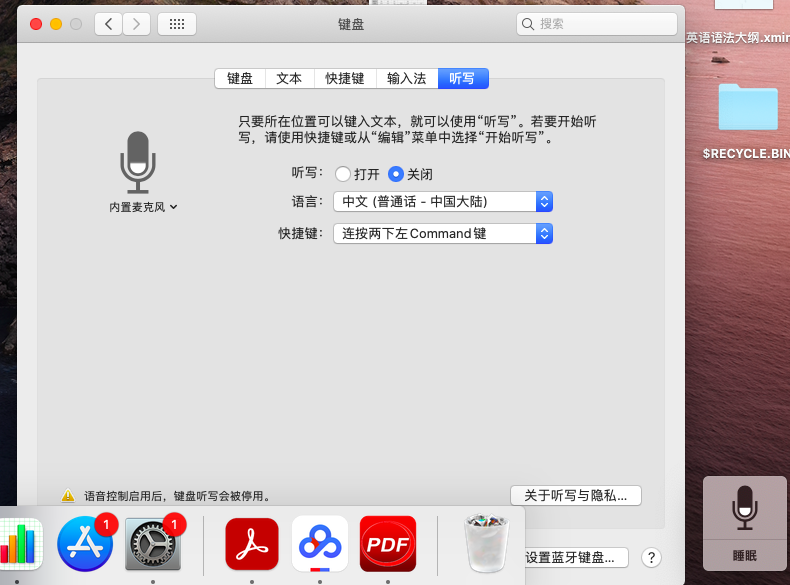Click the sleeping voice control microphone widget
The width and height of the screenshot is (790, 585).
click(x=744, y=522)
